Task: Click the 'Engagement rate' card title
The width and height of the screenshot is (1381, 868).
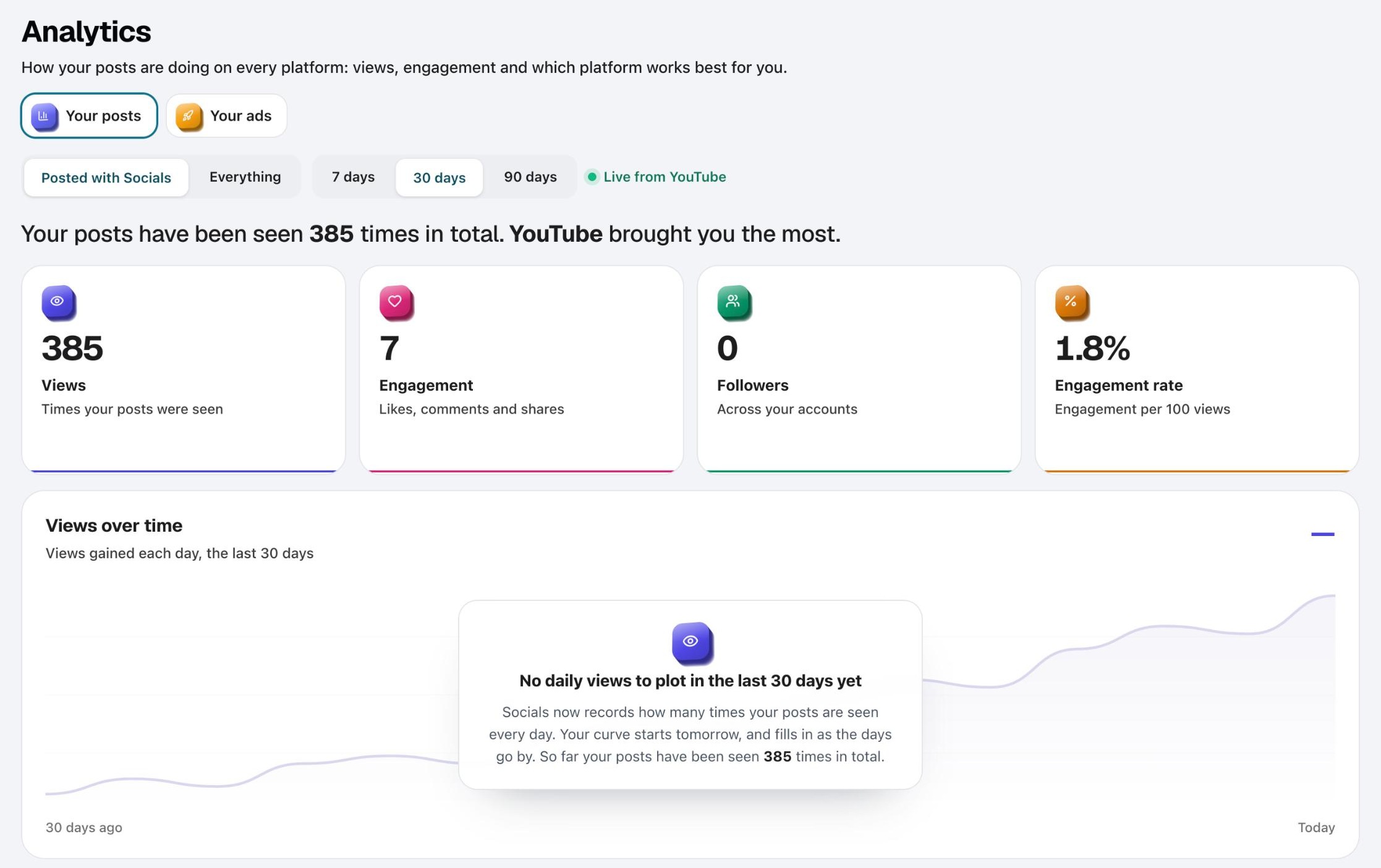Action: tap(1118, 385)
